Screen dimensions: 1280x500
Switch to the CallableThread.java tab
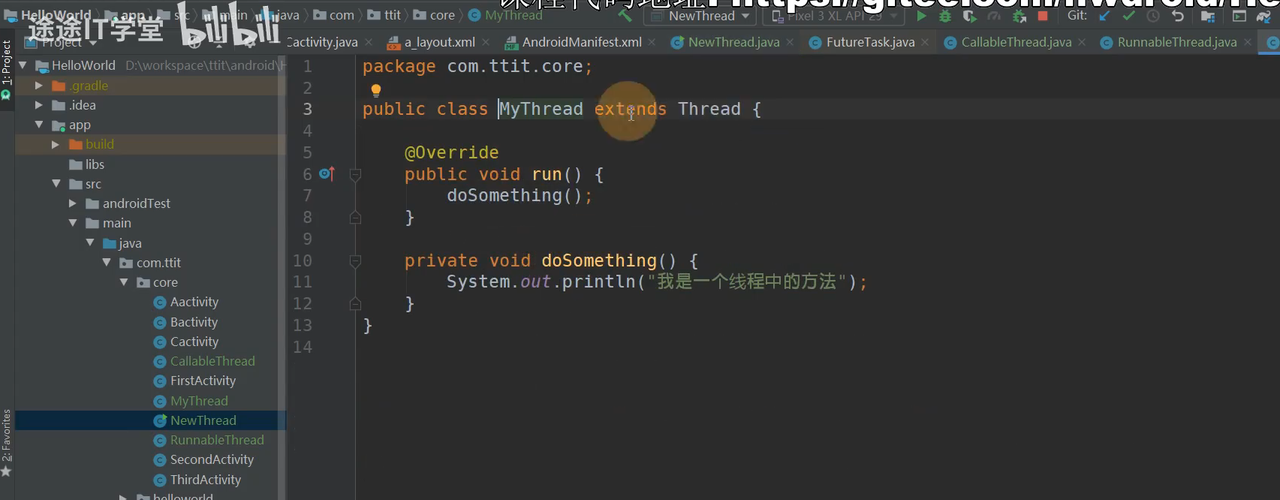(1016, 42)
